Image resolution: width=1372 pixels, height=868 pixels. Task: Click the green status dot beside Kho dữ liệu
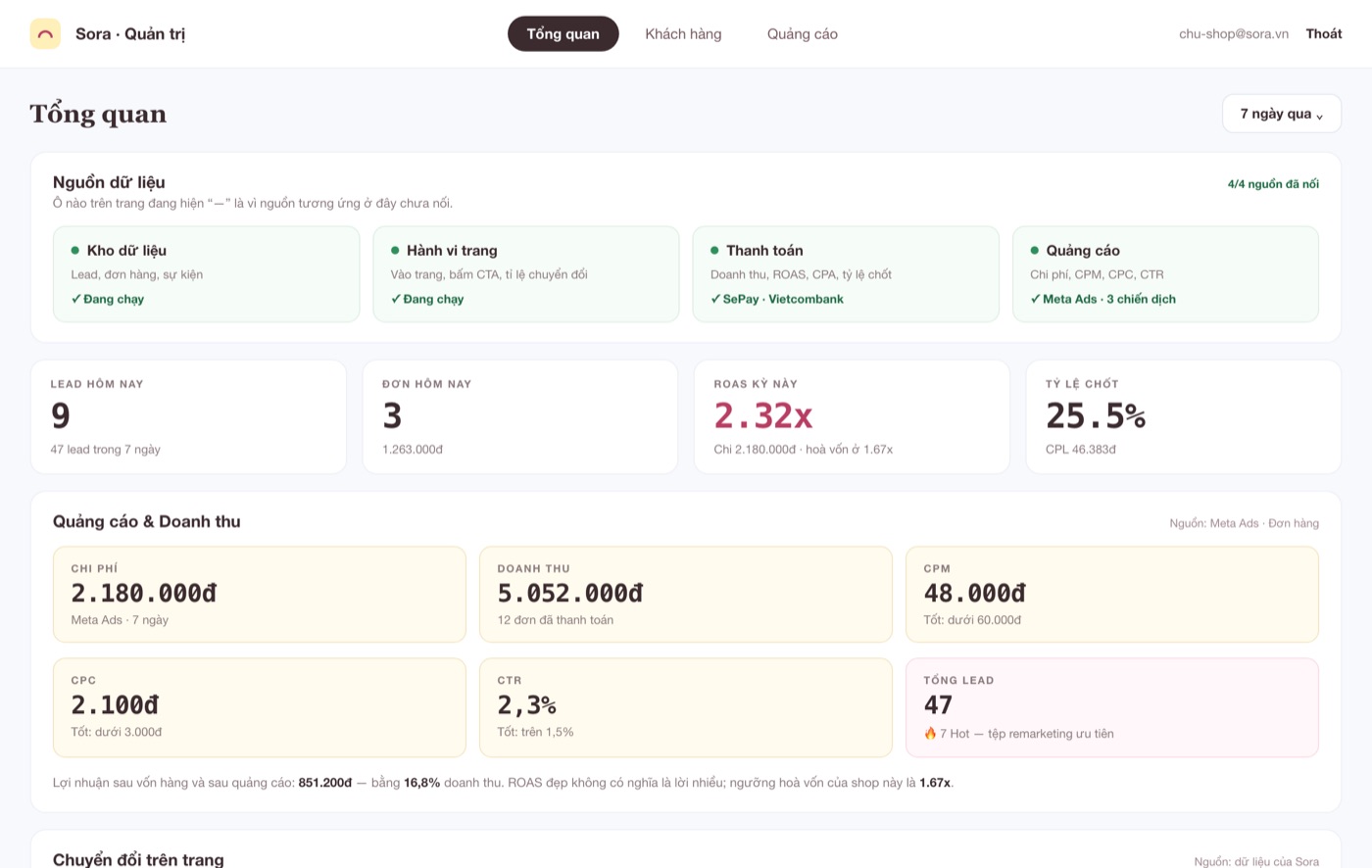[75, 251]
